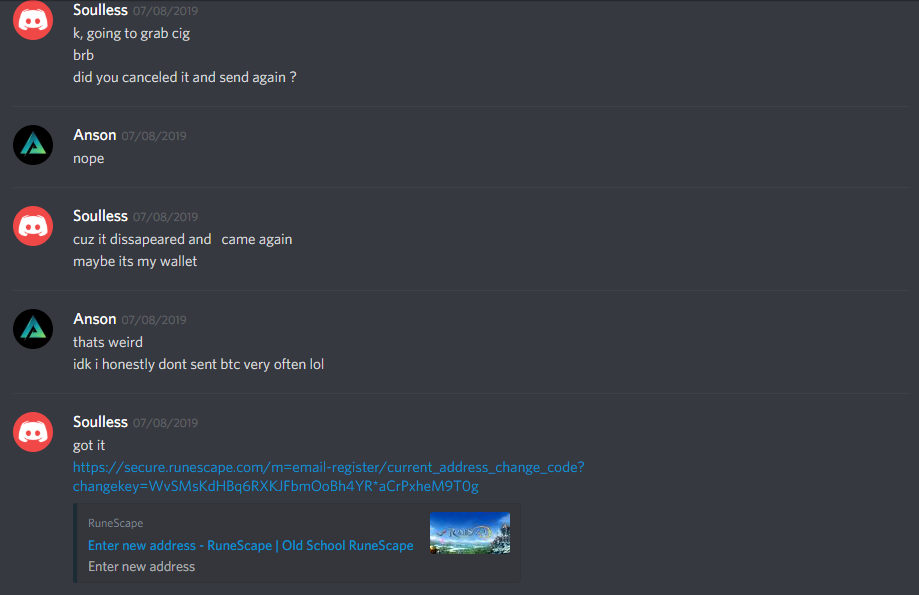The image size is (919, 595).
Task: Click Anson username above "thats weird"
Action: (94, 319)
